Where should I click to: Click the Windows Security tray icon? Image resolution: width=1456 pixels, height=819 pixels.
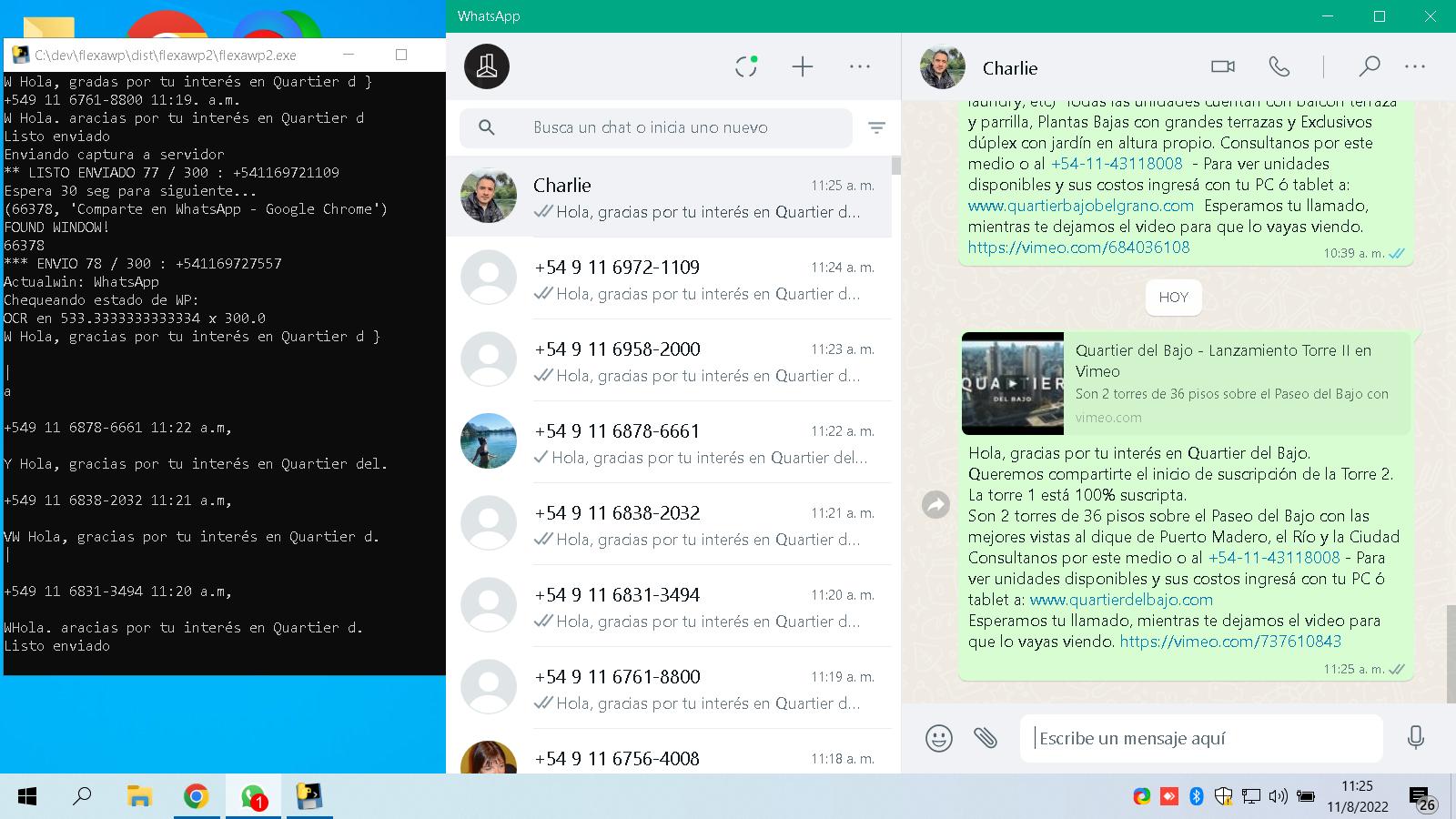point(1223,797)
